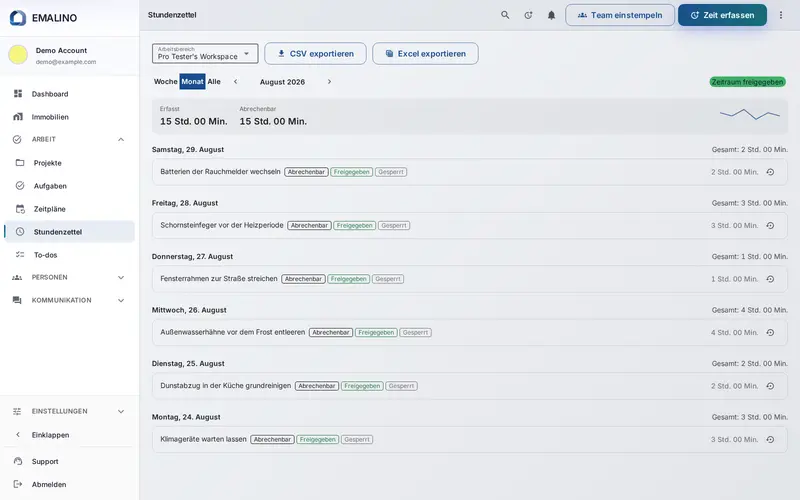Click the EMALINO logo
Image resolution: width=800 pixels, height=500 pixels.
43,18
